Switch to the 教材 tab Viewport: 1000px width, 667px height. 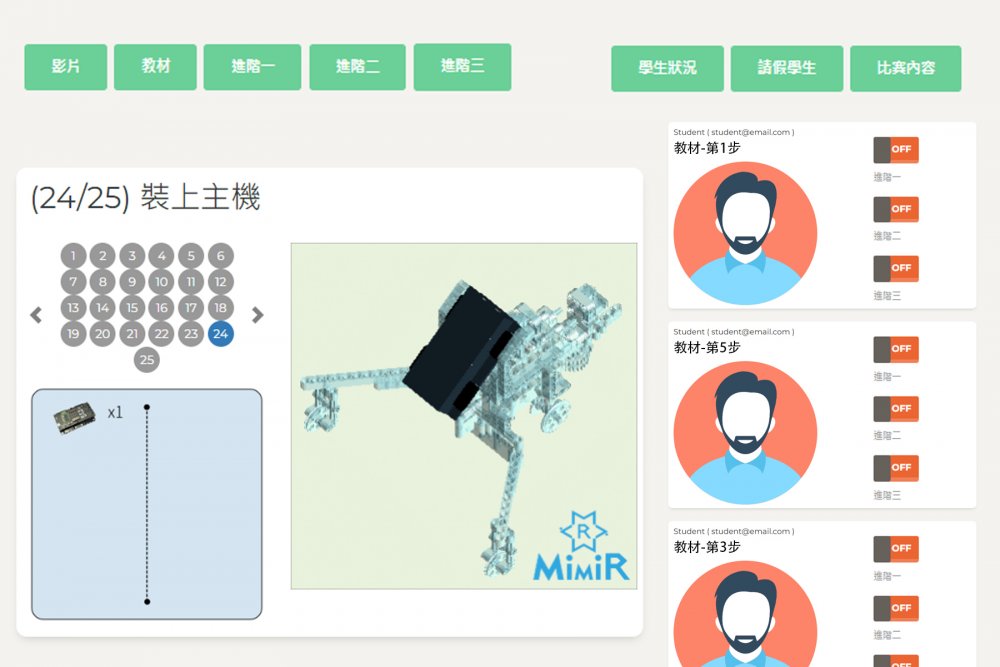coord(156,67)
